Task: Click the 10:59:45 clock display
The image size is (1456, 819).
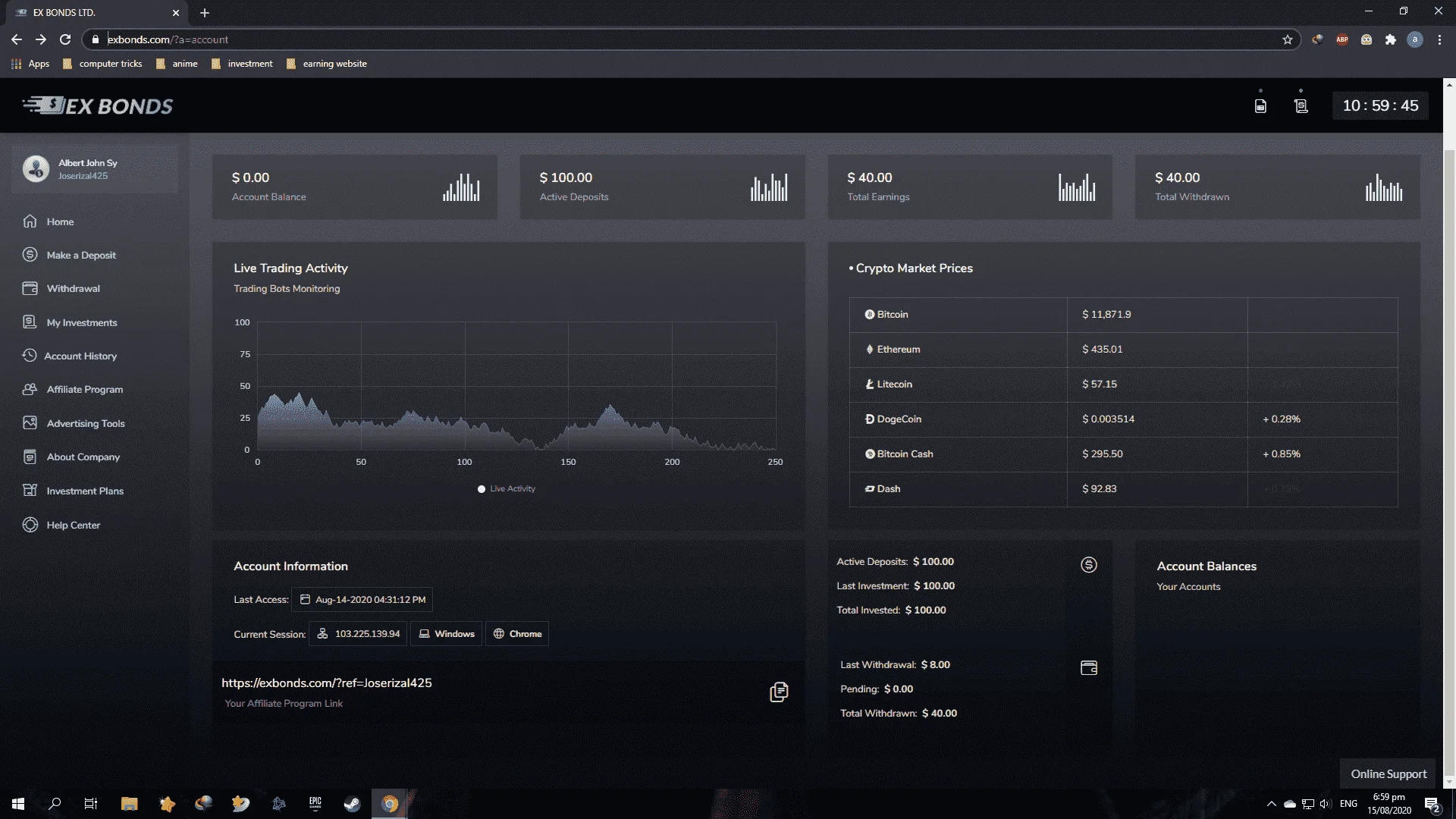Action: (x=1380, y=106)
